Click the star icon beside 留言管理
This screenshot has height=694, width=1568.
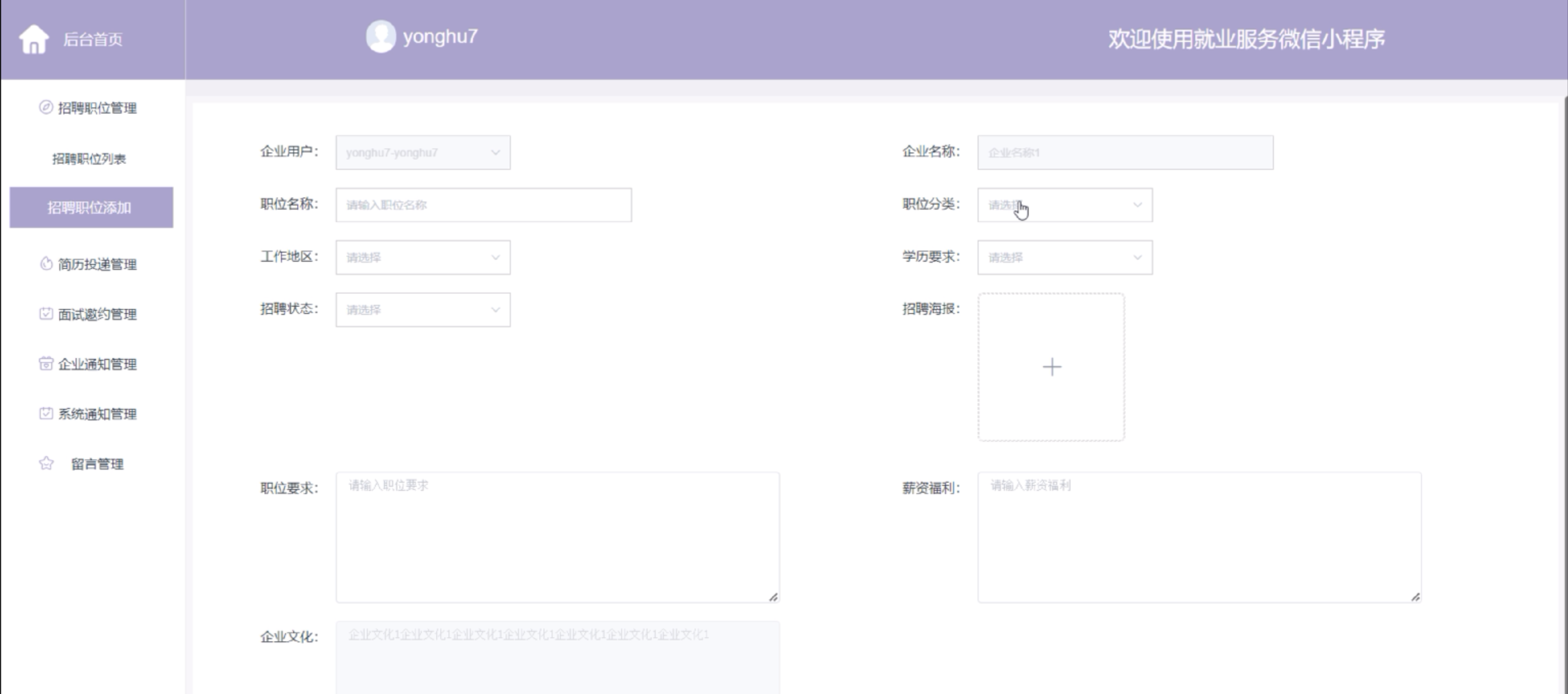[x=45, y=464]
